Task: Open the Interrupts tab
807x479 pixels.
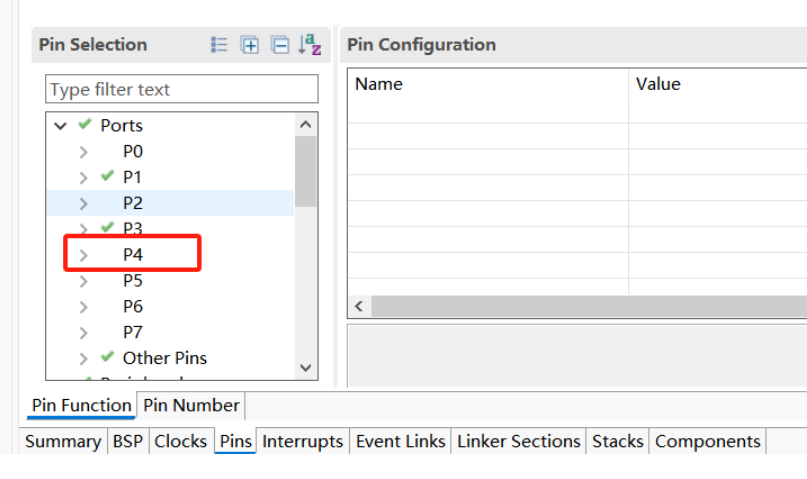Action: pos(302,441)
